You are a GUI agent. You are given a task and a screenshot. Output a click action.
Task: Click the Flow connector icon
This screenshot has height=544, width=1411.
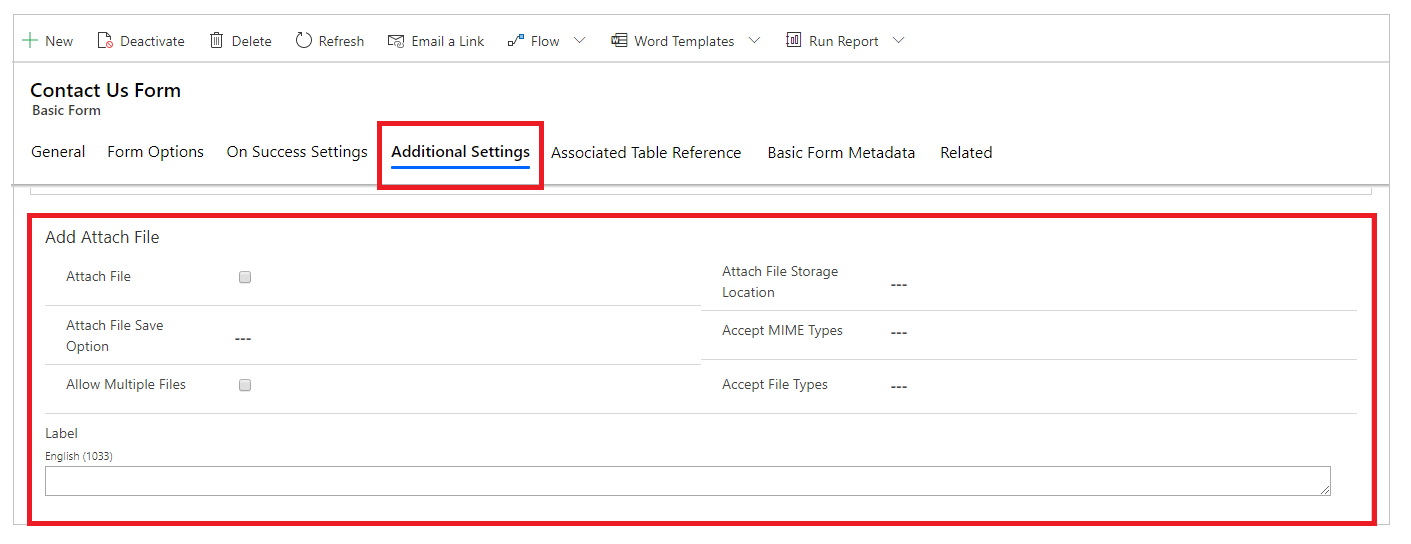point(516,41)
